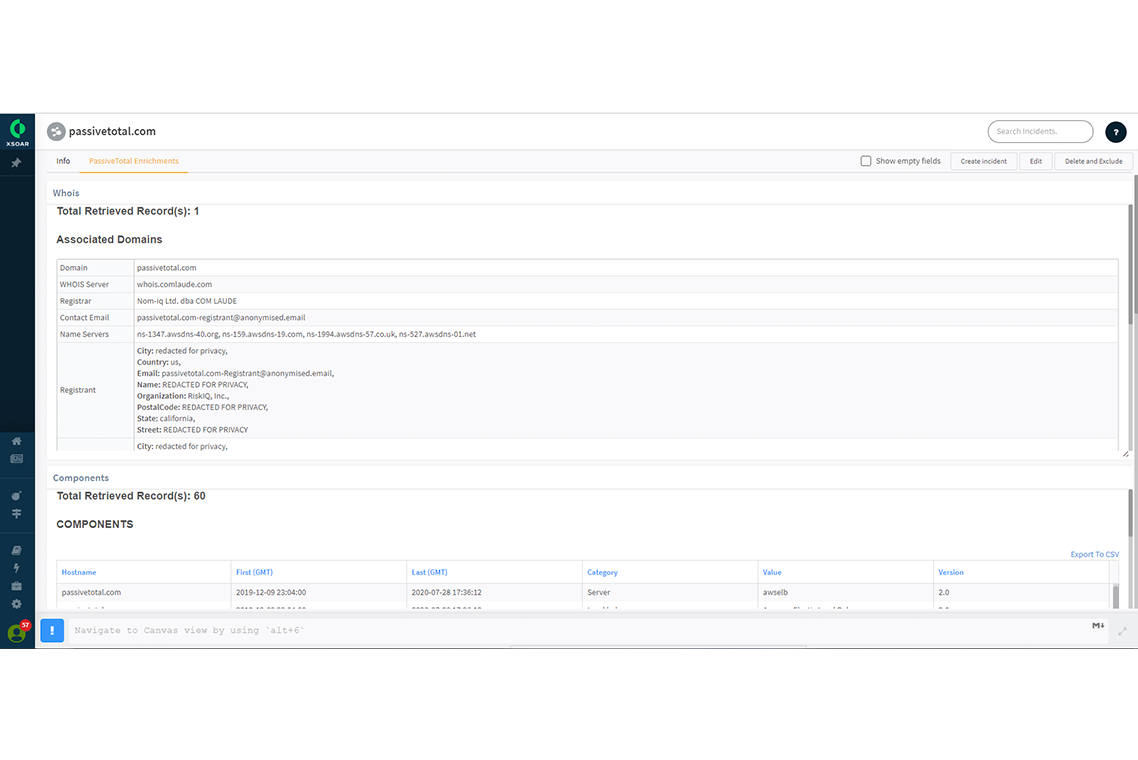The width and height of the screenshot is (1138, 760).
Task: Click the Whois section scrollbar
Action: point(1130,265)
